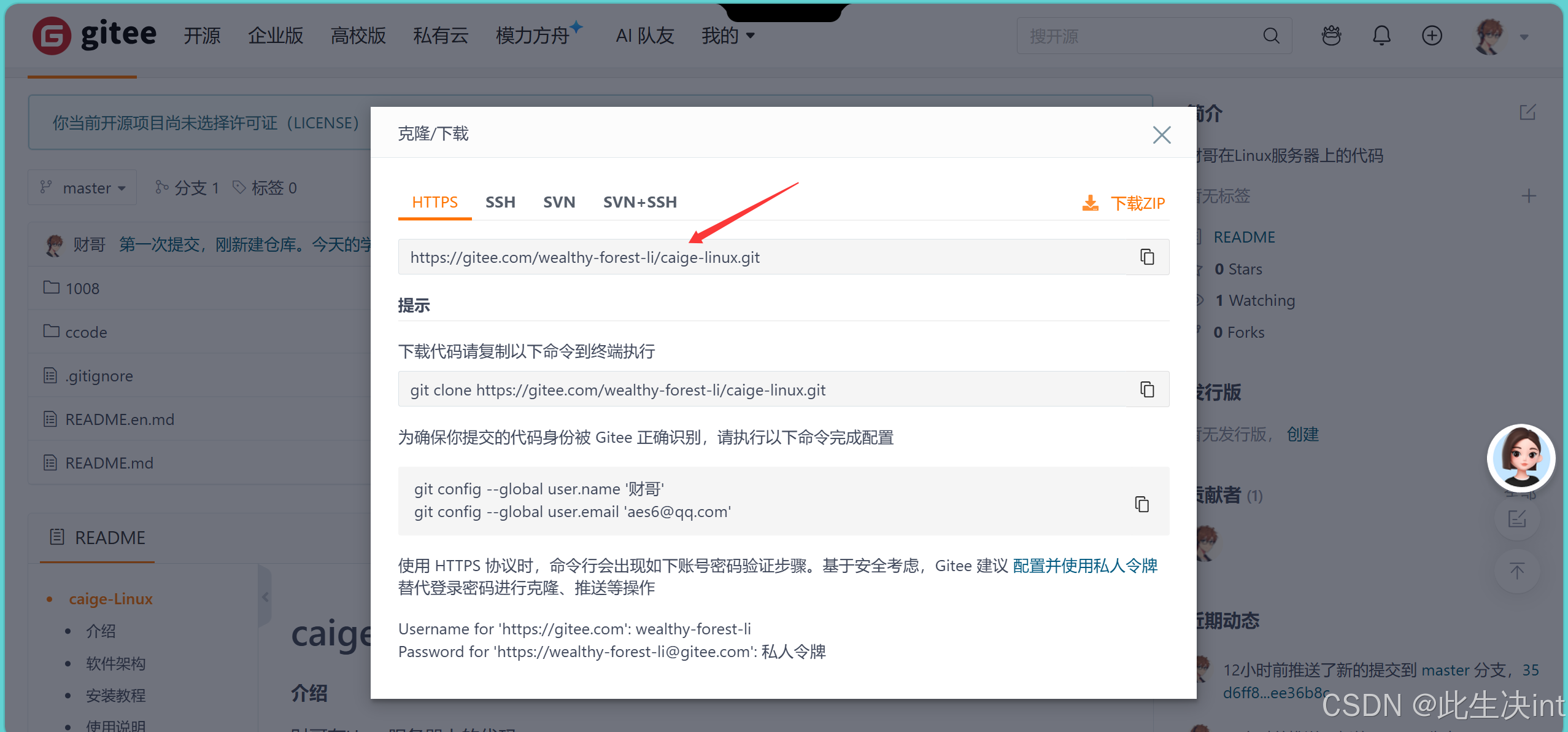The height and width of the screenshot is (732, 1568).
Task: Copy the git config commands
Action: pyautogui.click(x=1141, y=504)
